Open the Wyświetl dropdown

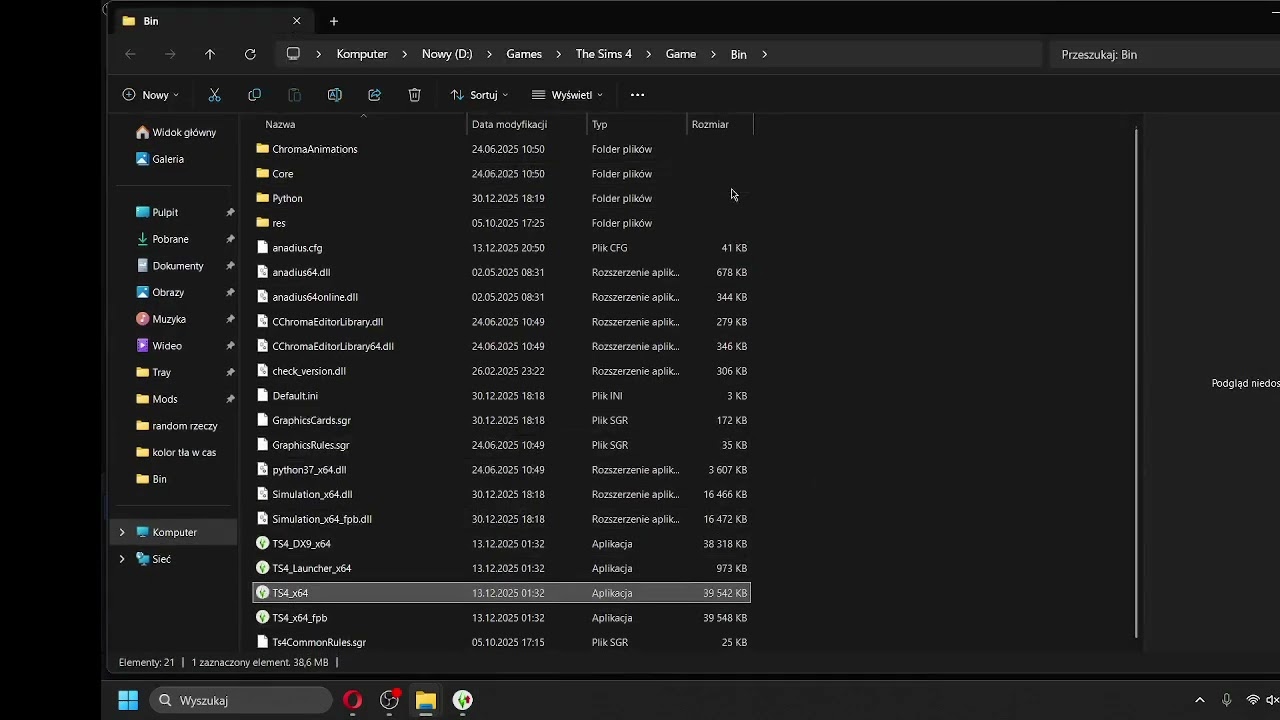click(568, 95)
